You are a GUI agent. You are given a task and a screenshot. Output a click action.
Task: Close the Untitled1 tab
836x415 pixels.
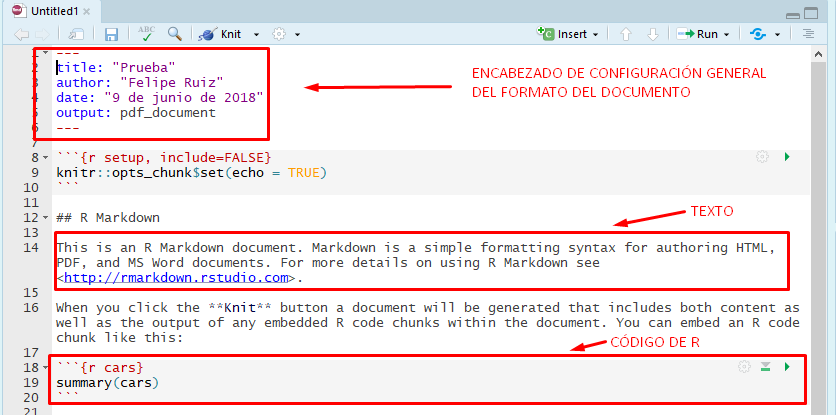pos(87,11)
